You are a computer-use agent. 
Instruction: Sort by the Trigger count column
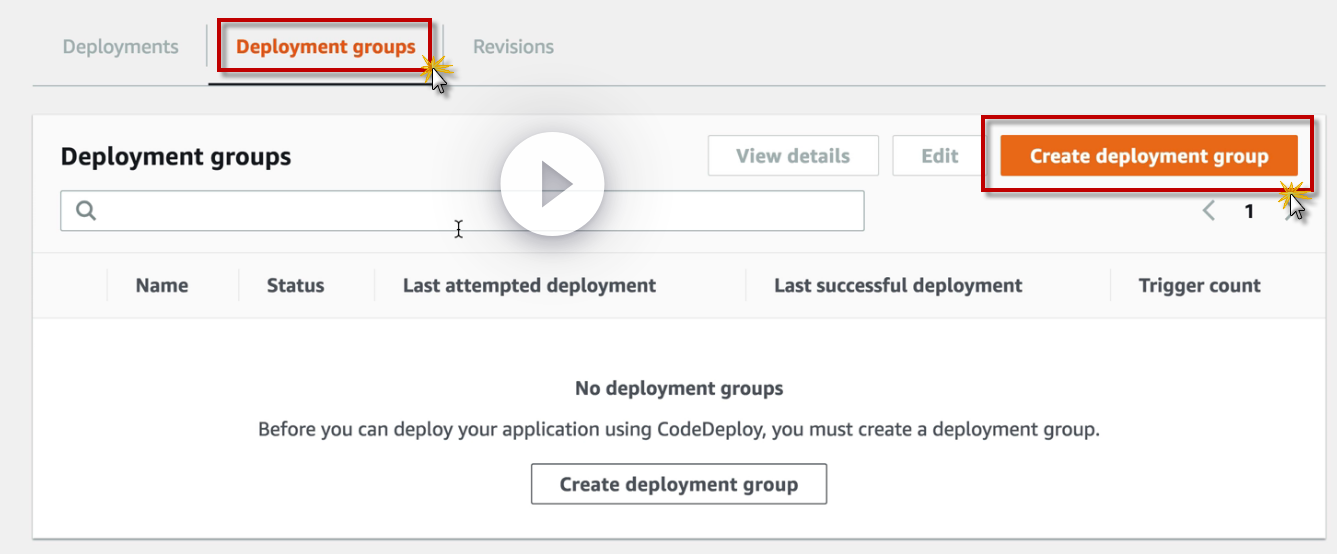point(1199,285)
